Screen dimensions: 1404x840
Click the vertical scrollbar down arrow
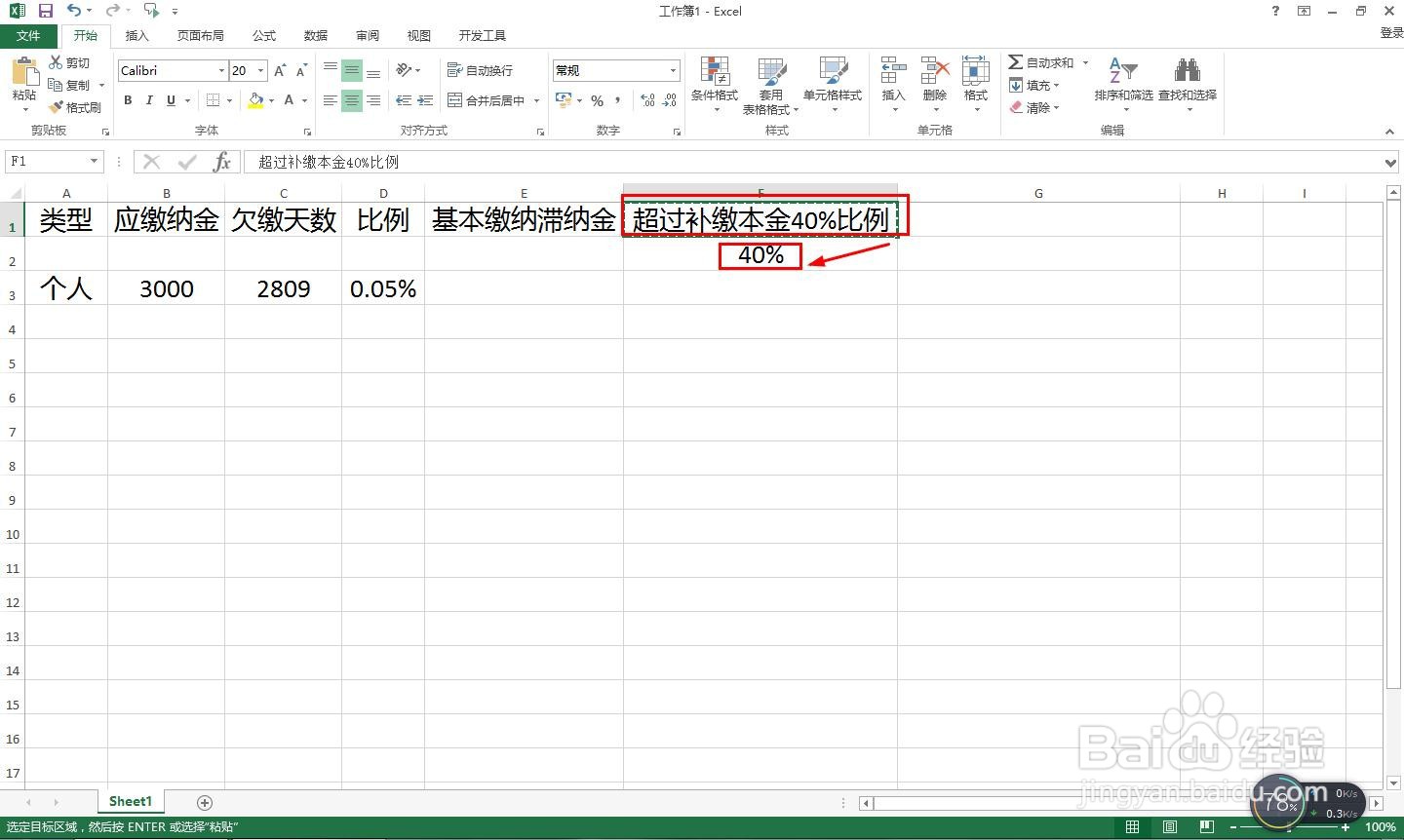(1392, 782)
